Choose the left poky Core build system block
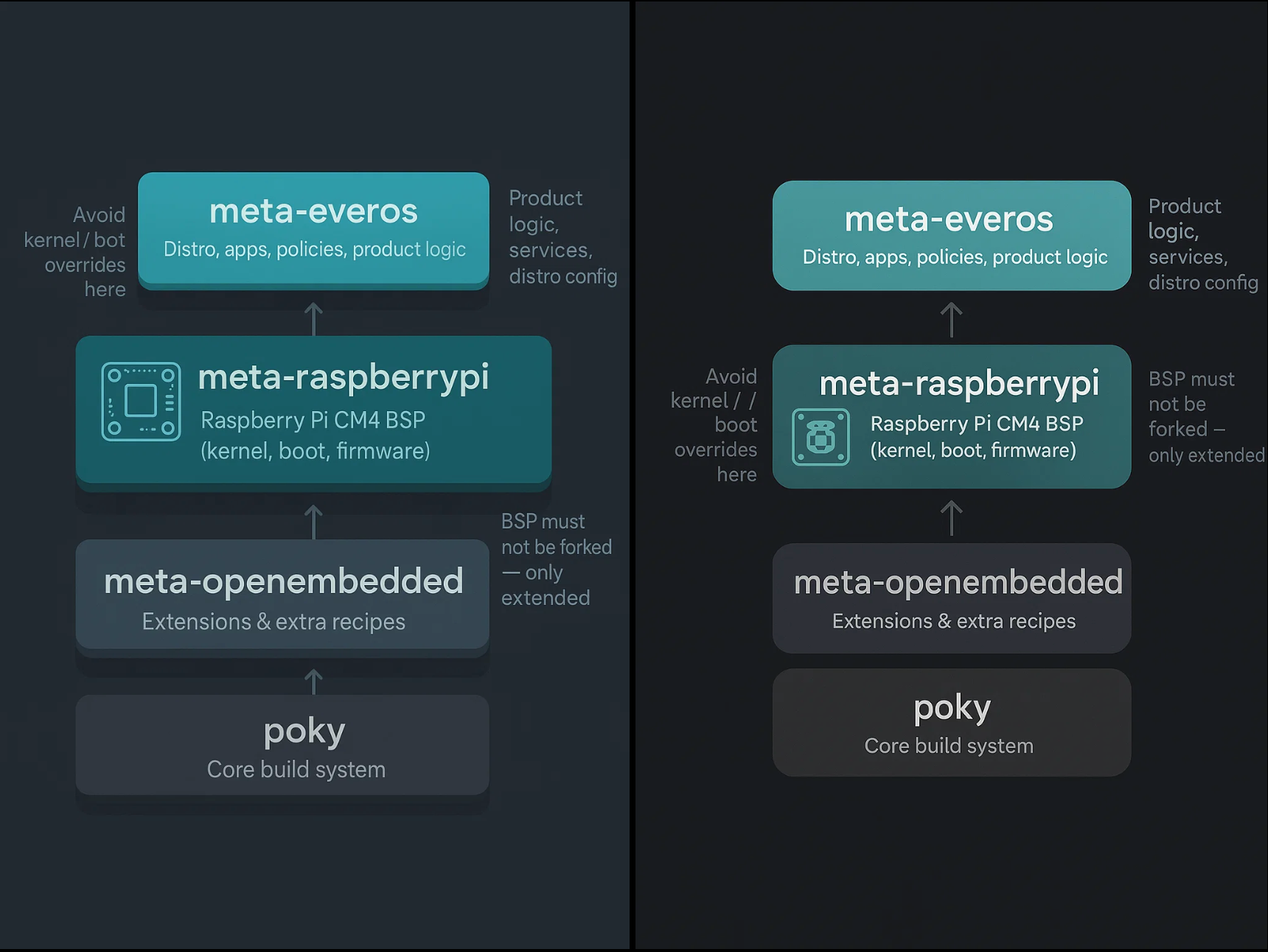 pos(282,745)
